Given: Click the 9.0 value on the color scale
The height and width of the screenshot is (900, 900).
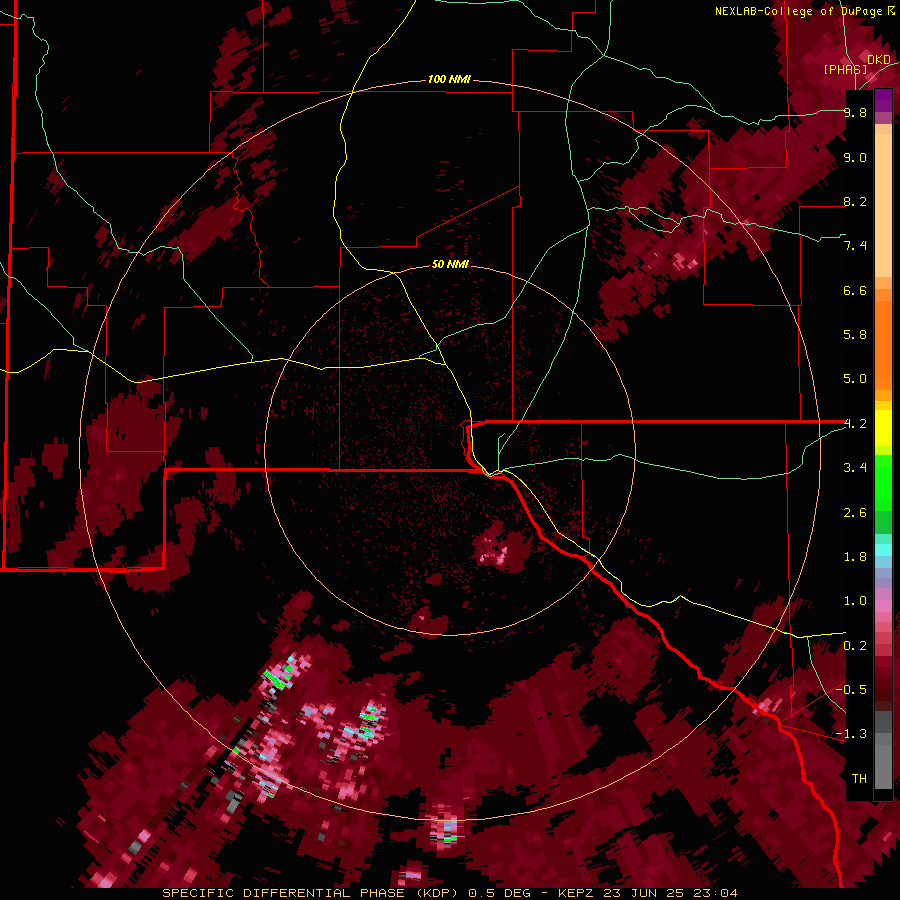Looking at the screenshot, I should click(855, 157).
